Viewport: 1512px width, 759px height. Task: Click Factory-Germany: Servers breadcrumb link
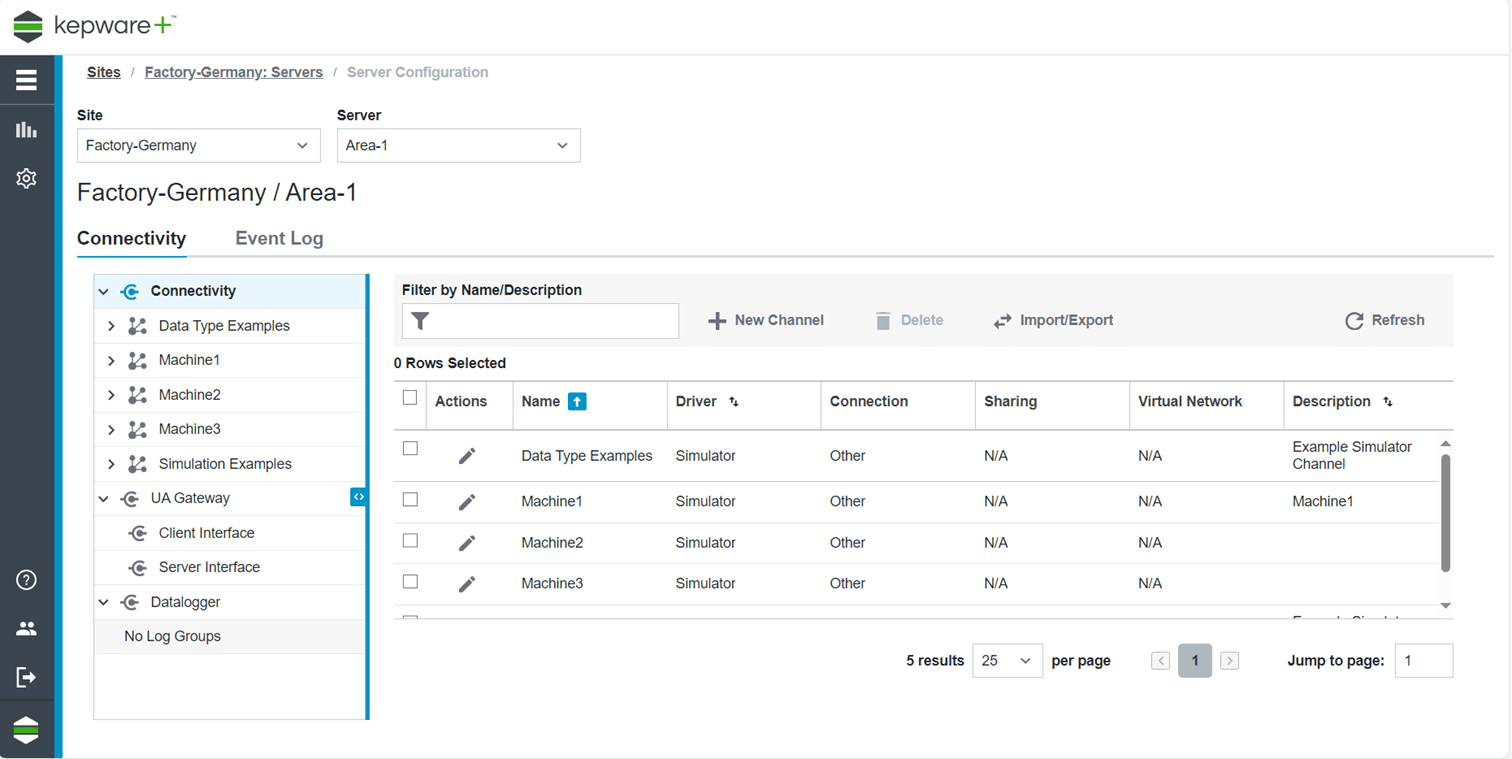point(234,72)
